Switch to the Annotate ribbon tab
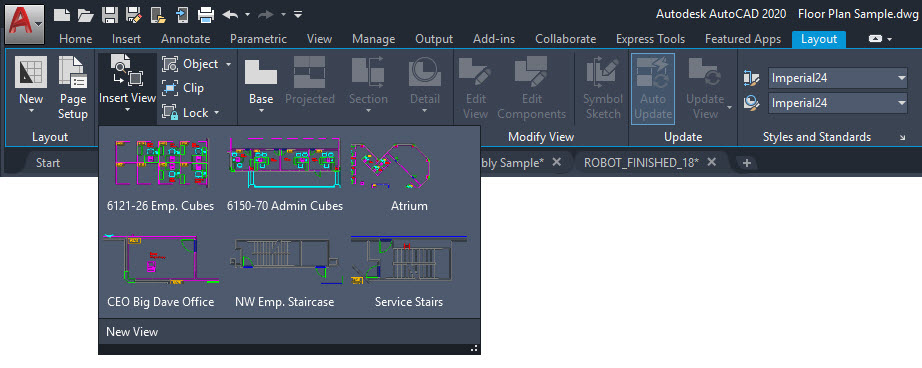 (186, 39)
